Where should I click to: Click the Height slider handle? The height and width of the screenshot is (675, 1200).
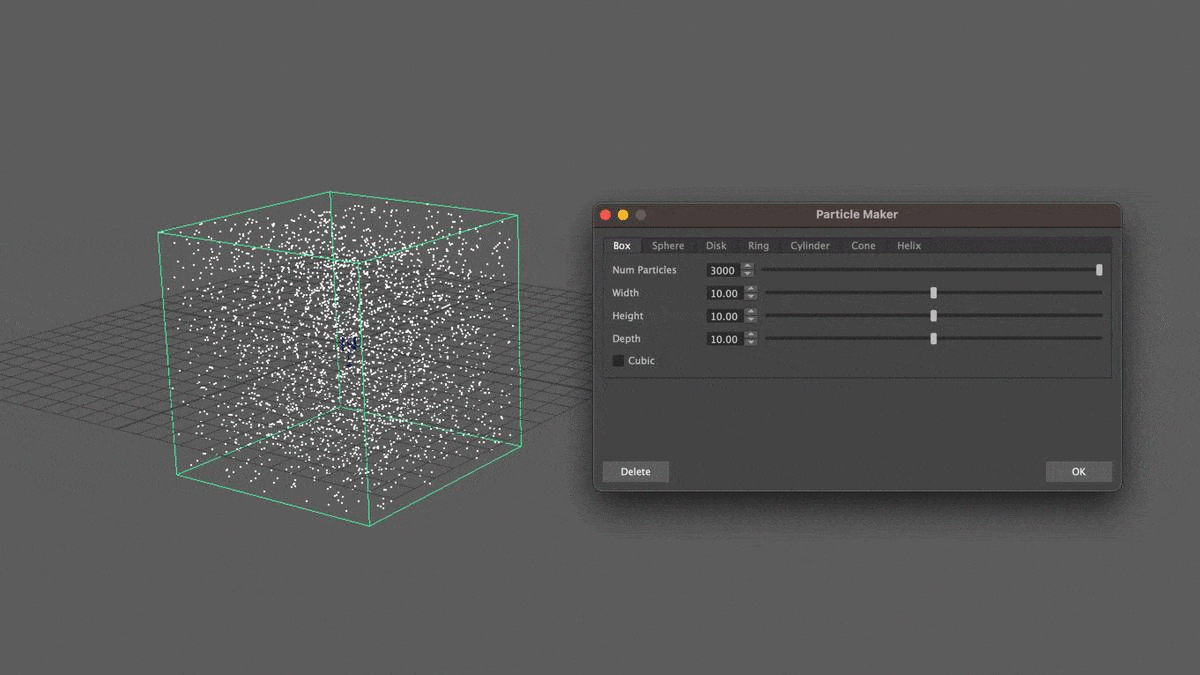coord(934,316)
